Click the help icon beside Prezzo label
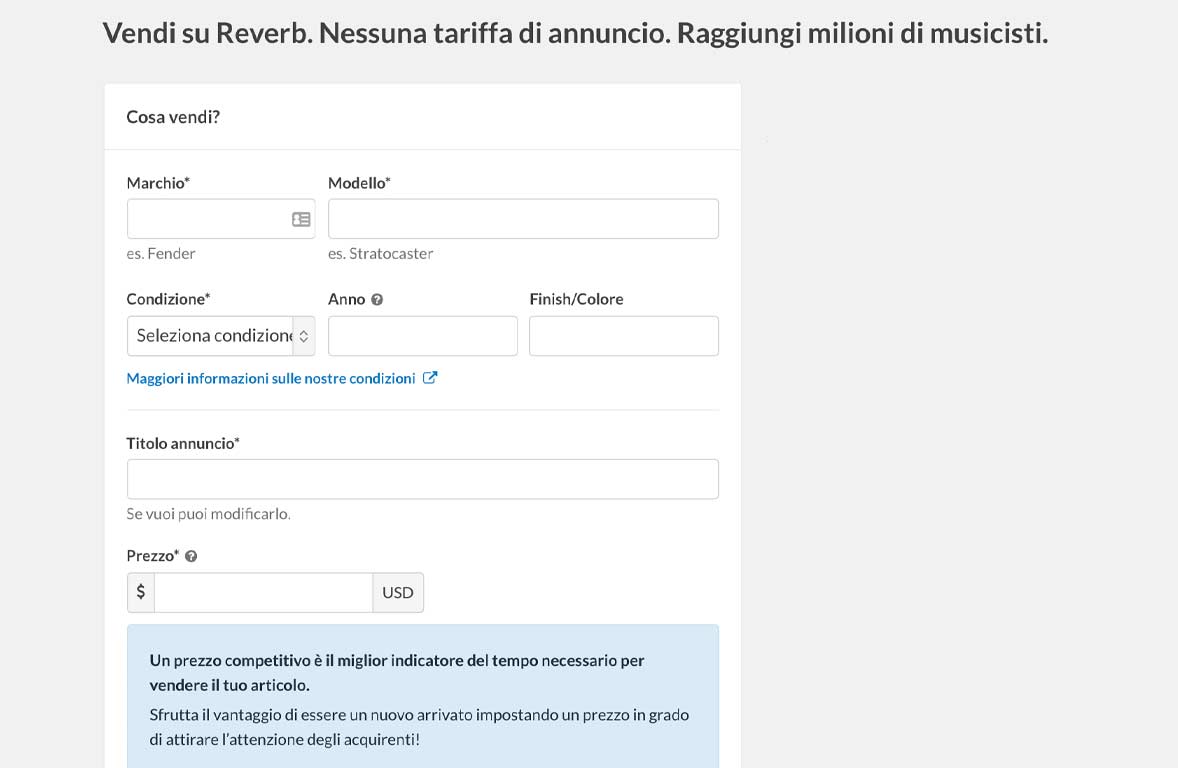This screenshot has height=768, width=1178. coord(191,556)
